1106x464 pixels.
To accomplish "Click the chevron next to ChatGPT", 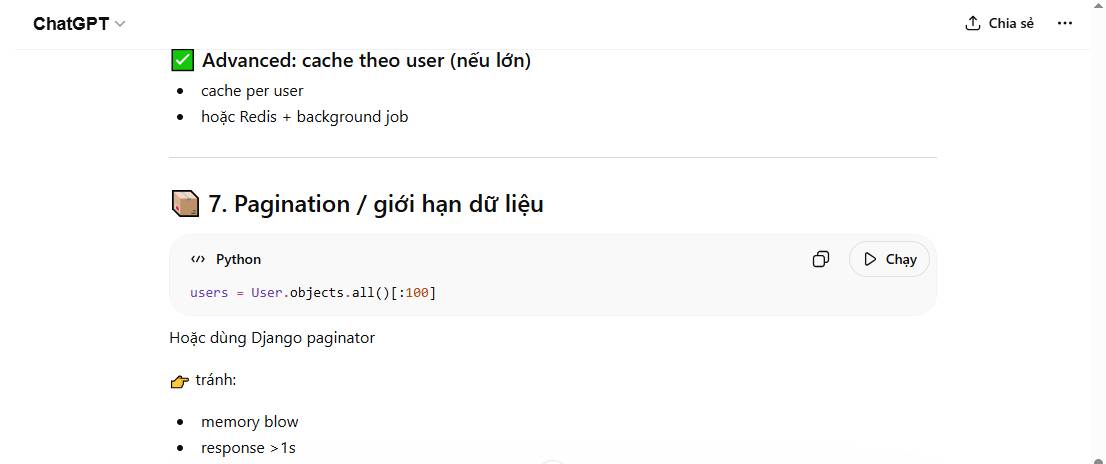I will click(x=121, y=23).
